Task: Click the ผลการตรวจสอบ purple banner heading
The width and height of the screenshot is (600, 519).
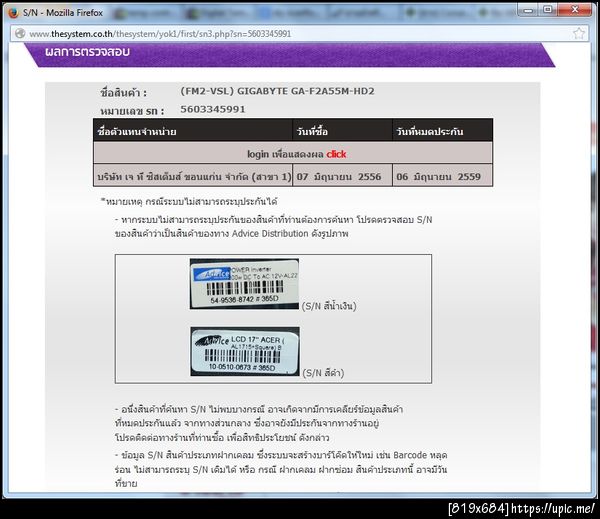Action: click(87, 51)
